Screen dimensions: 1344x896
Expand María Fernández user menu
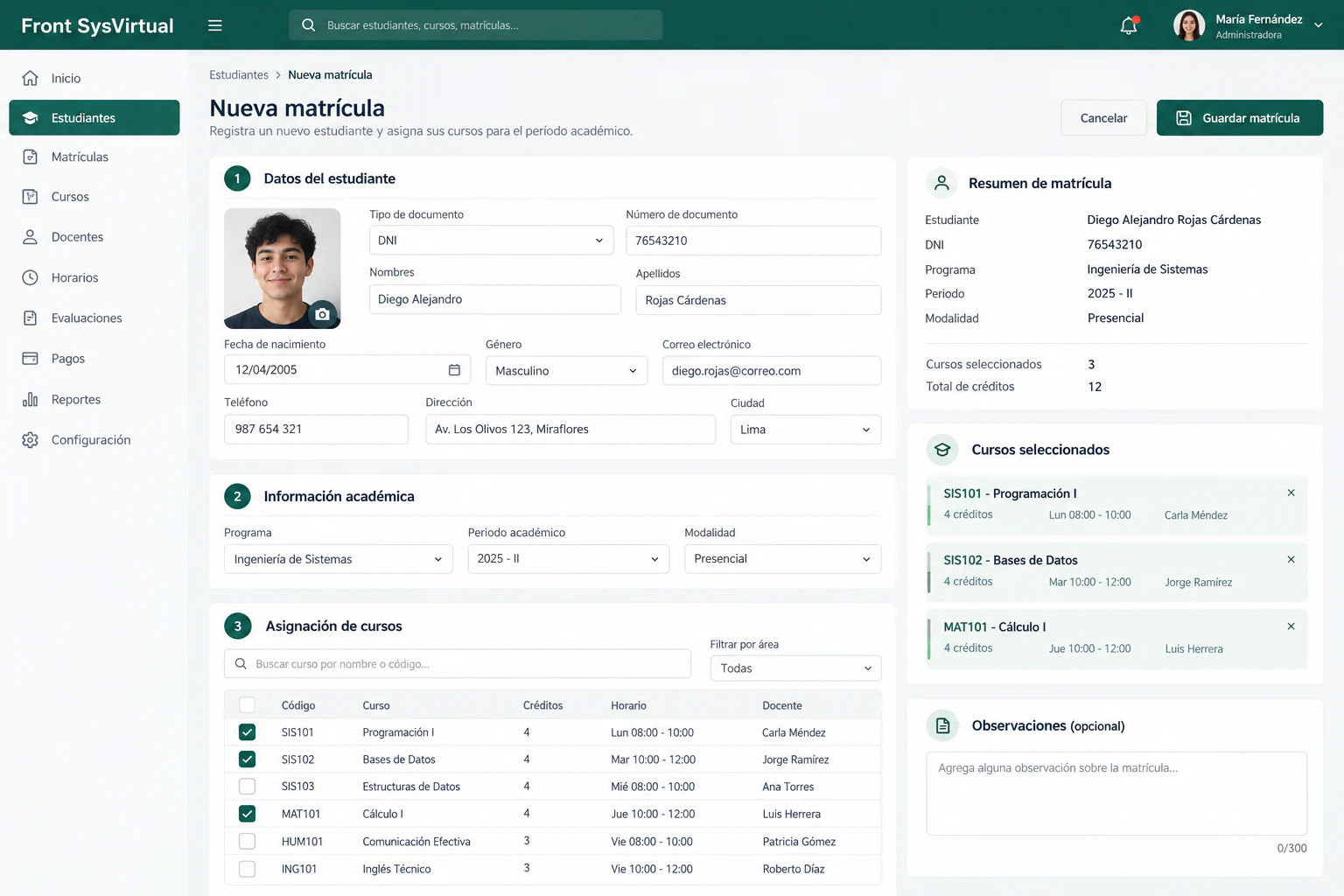[x=1318, y=25]
